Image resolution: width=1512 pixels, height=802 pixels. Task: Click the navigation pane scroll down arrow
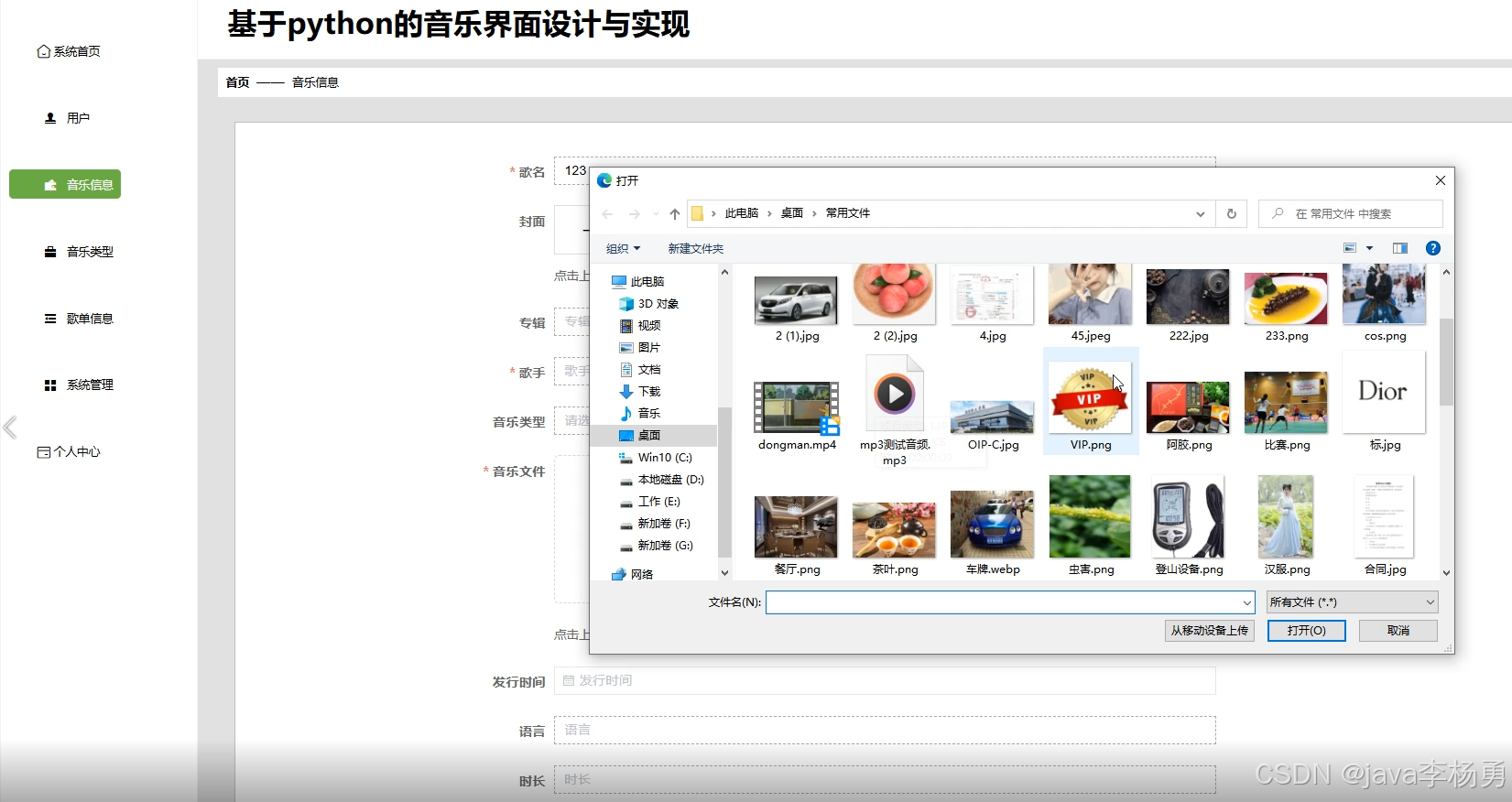(x=724, y=573)
